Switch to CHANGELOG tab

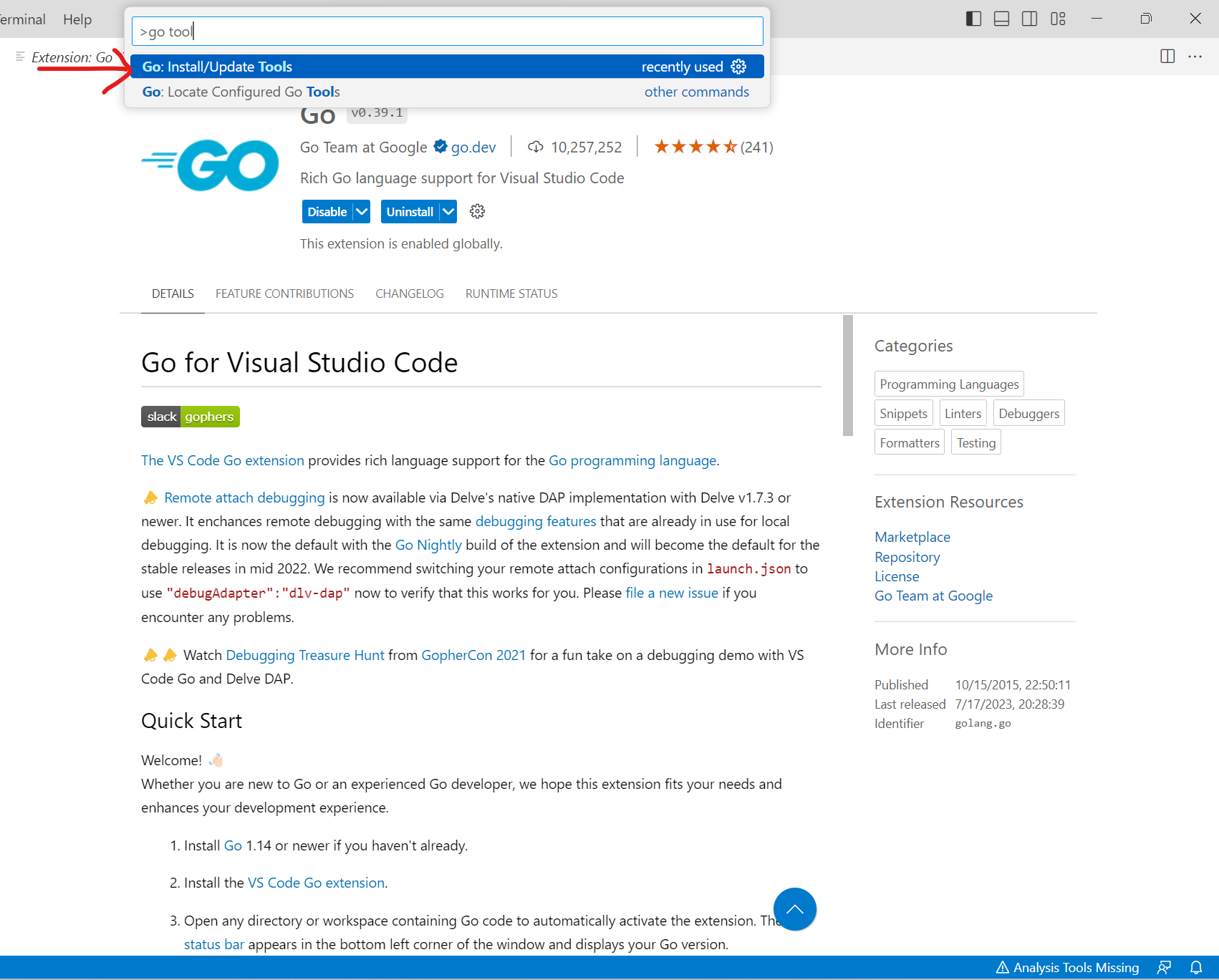click(410, 293)
